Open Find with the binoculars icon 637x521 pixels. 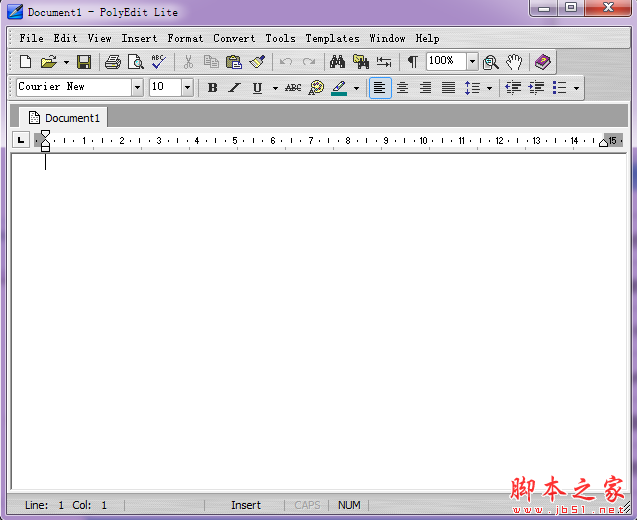[337, 62]
